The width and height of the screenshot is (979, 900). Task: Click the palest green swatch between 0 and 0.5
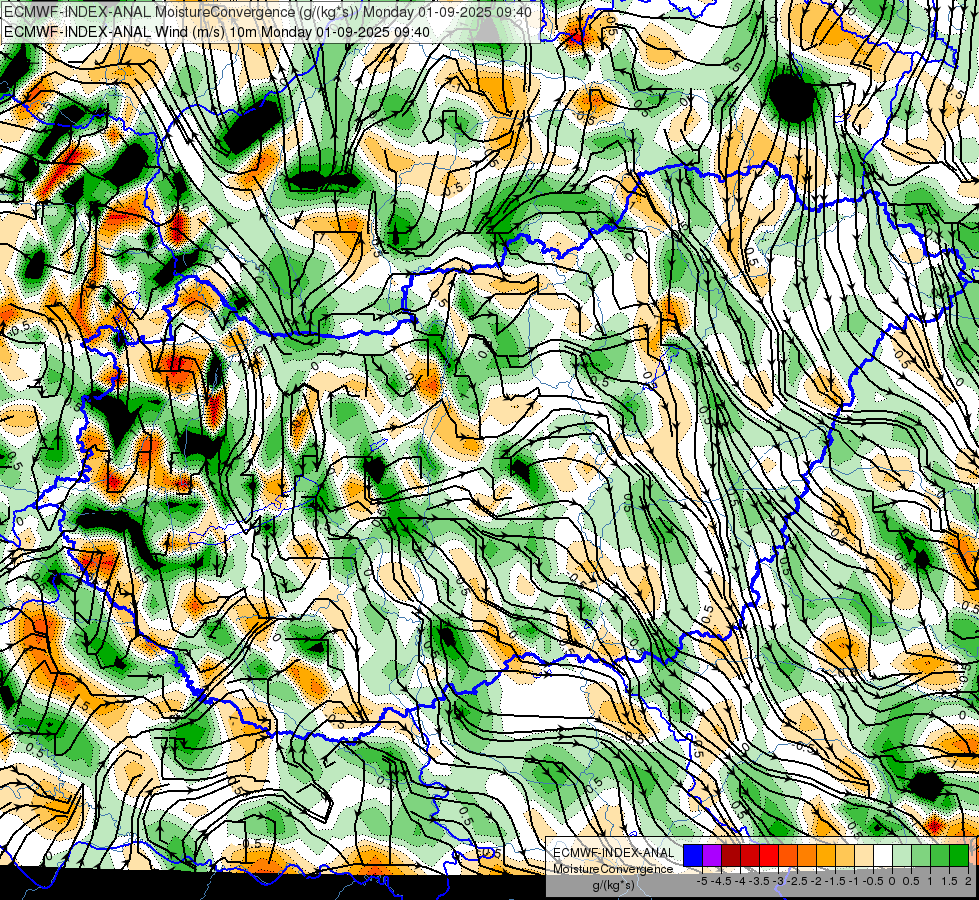tap(902, 855)
